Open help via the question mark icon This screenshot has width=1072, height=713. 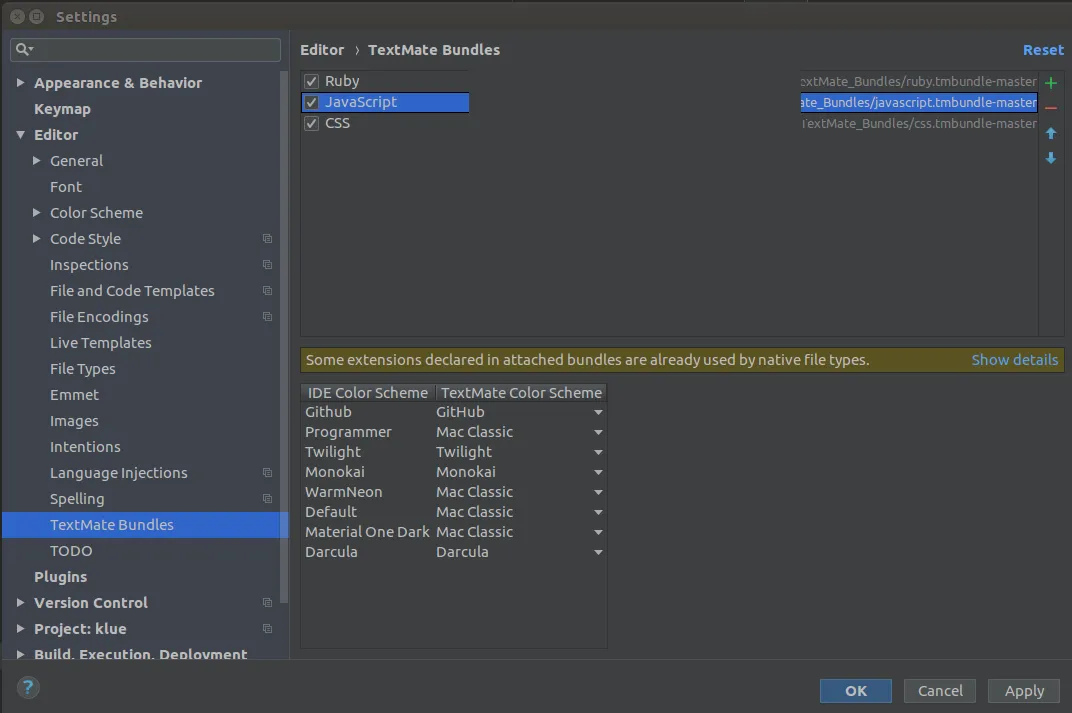point(28,687)
